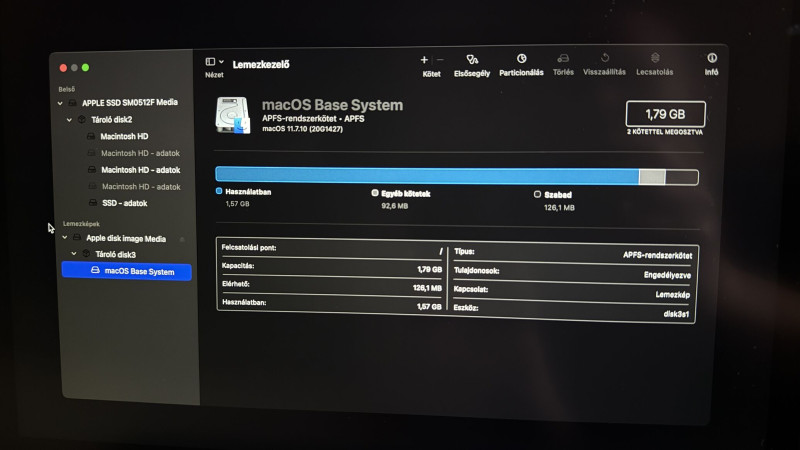Collapse the APPLE SSD SM0512F Media entry
This screenshot has height=450, width=800.
coord(60,103)
